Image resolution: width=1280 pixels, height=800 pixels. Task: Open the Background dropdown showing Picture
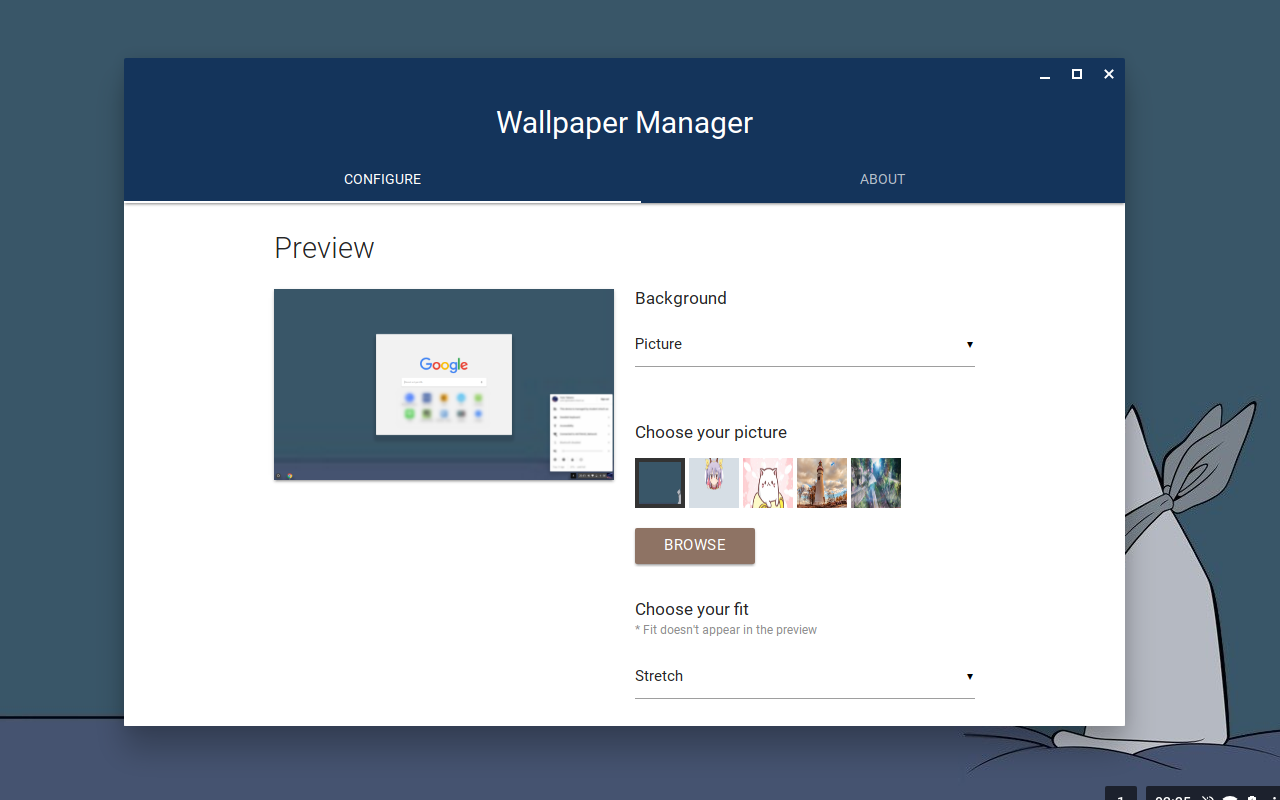[805, 344]
